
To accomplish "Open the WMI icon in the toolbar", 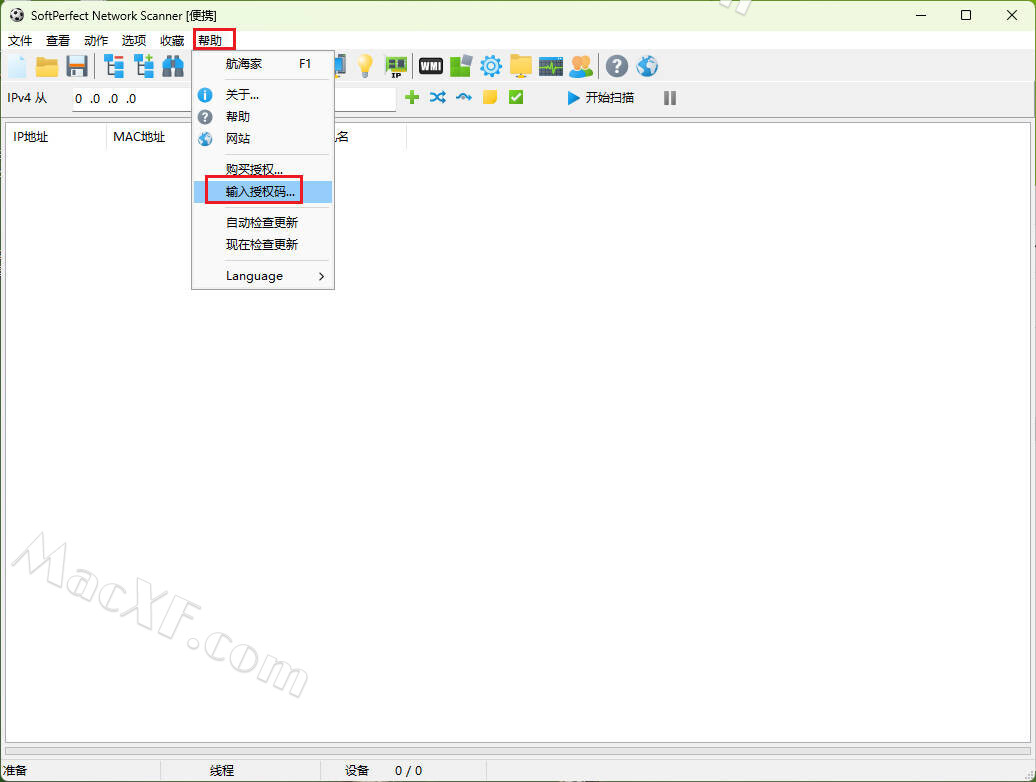I will click(x=431, y=66).
